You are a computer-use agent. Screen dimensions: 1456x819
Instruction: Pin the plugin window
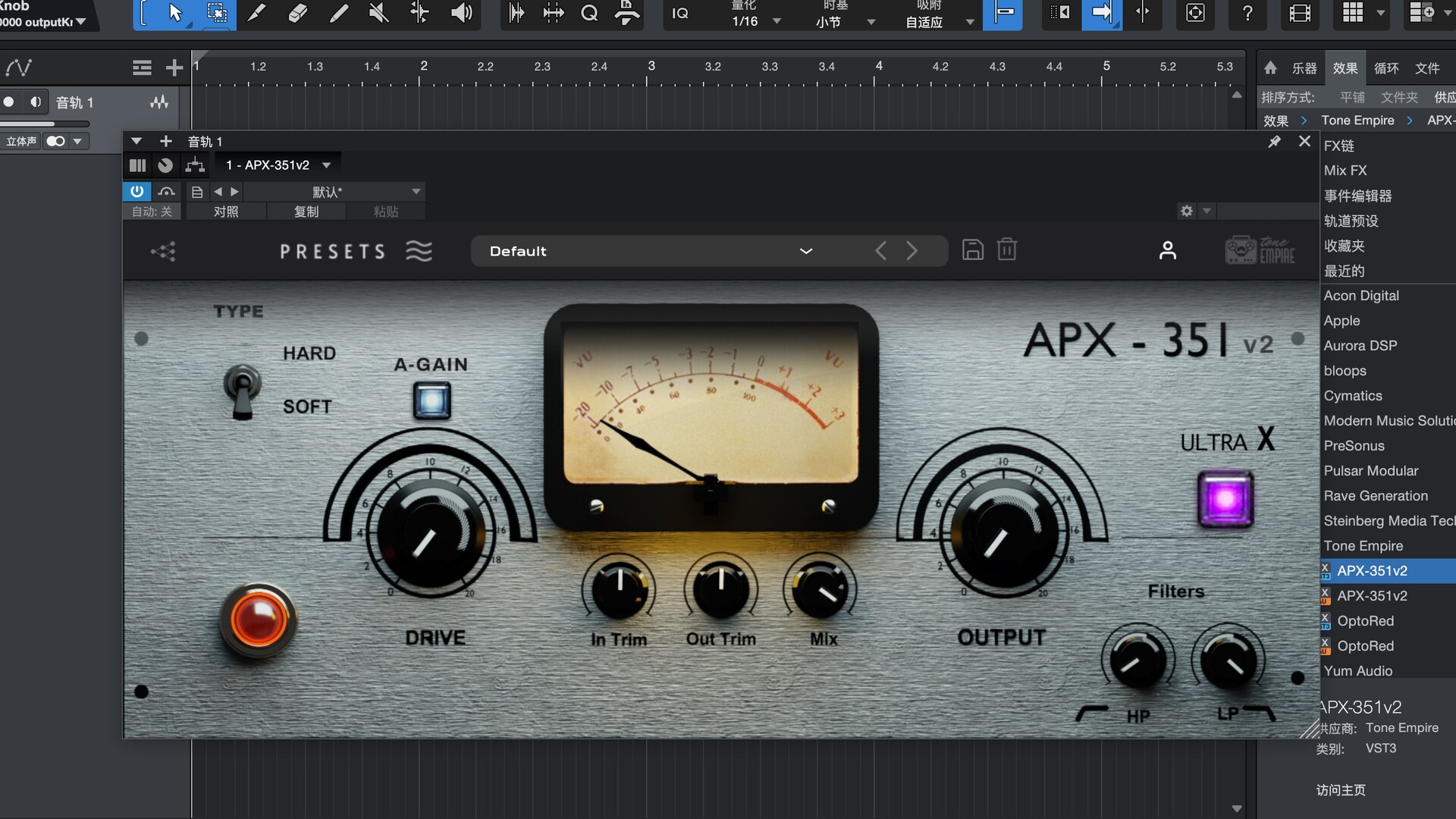coord(1274,142)
